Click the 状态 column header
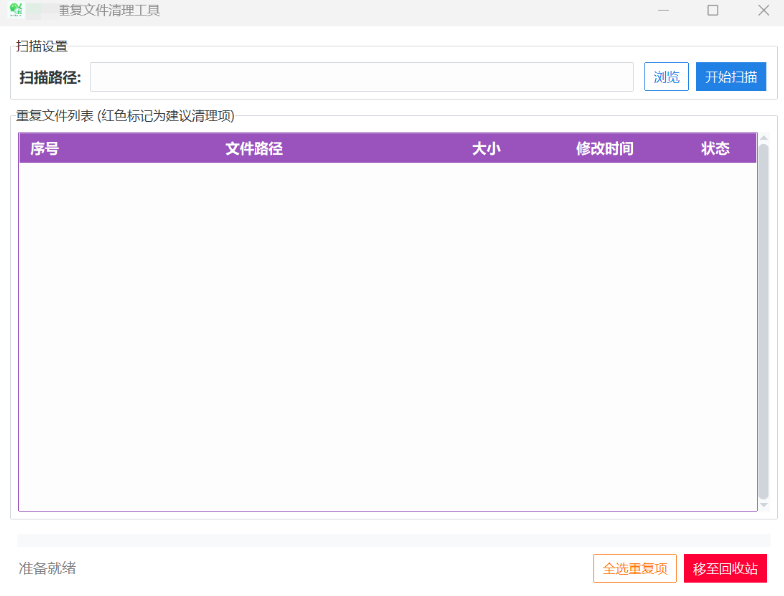This screenshot has height=596, width=784. 715,148
